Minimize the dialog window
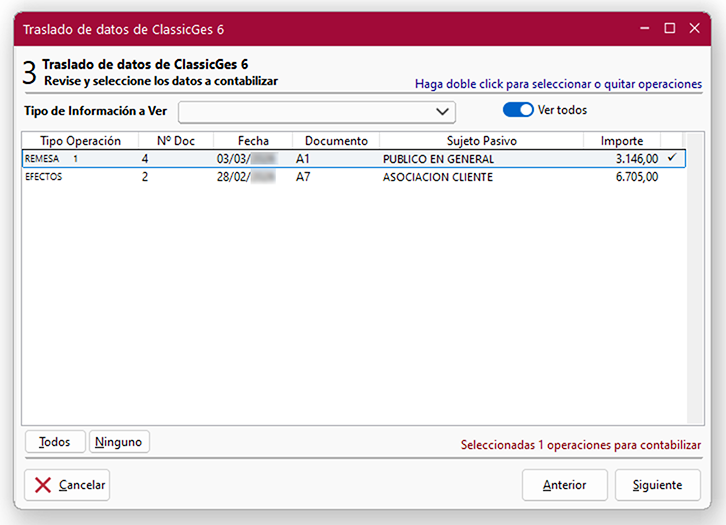 click(x=643, y=28)
